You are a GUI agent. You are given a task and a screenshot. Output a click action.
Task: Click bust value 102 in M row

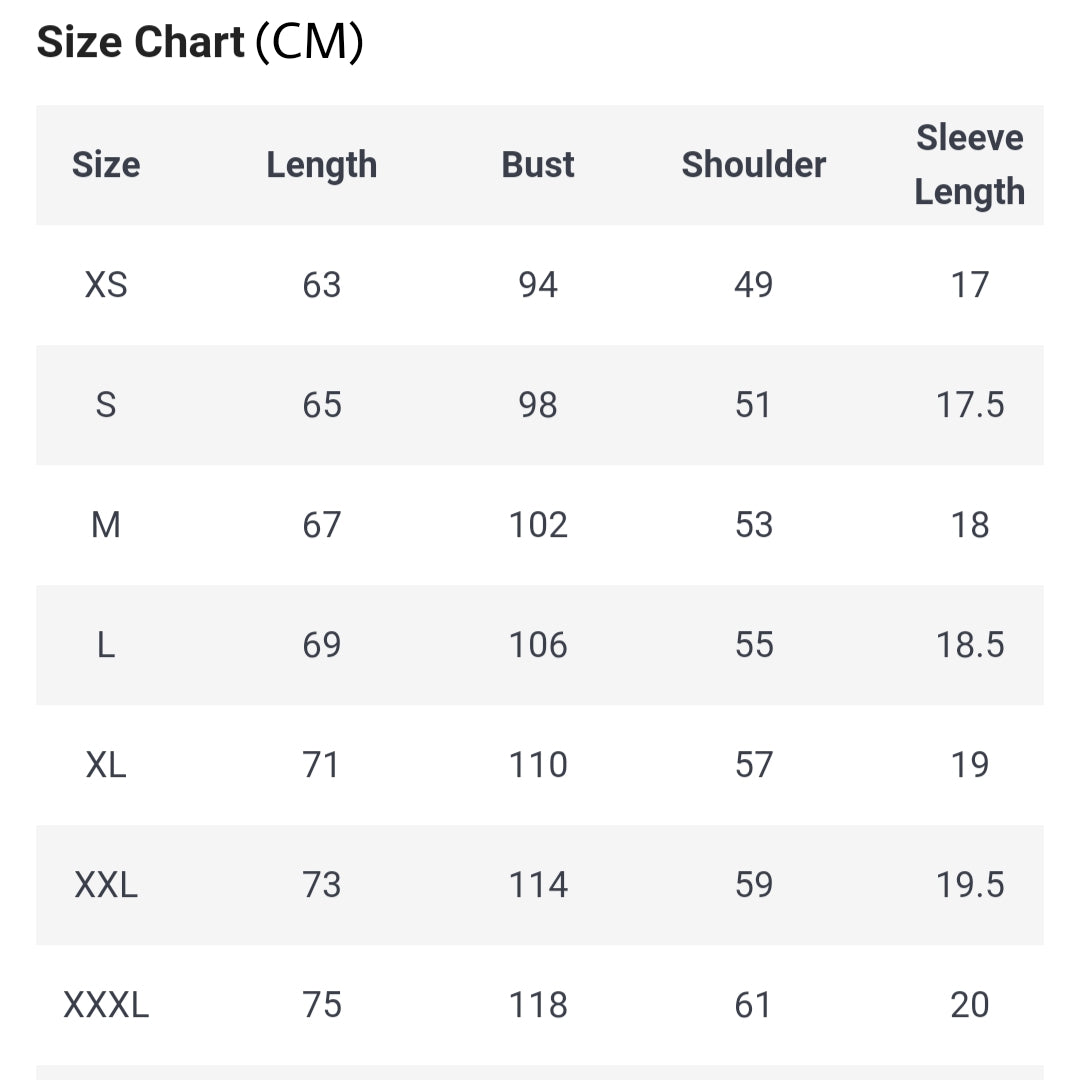[538, 525]
